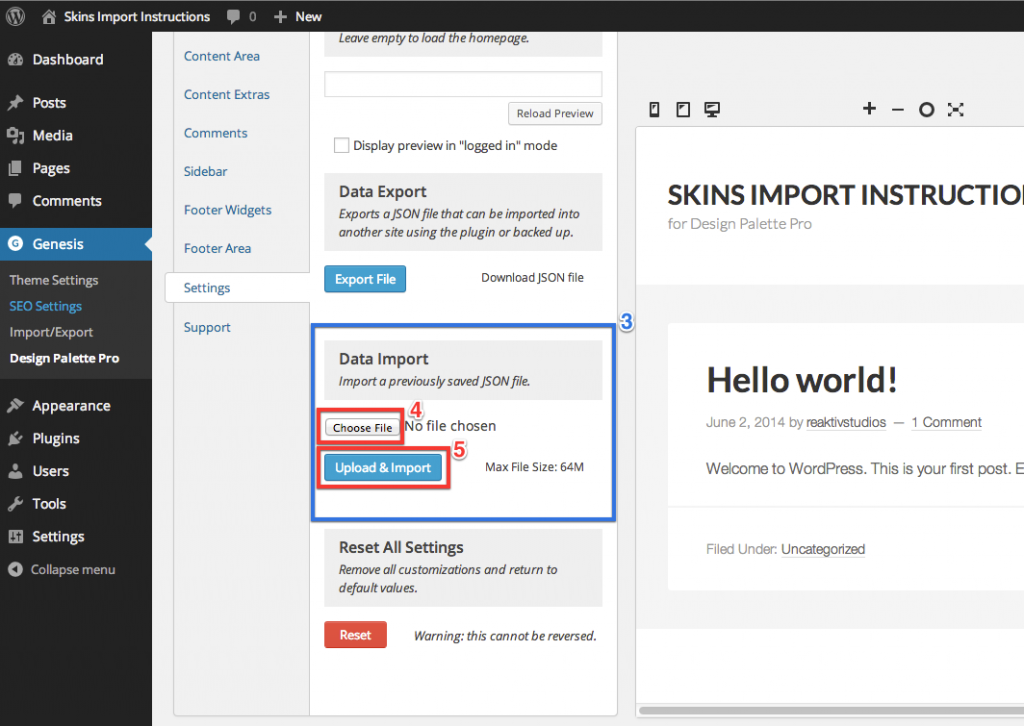The height and width of the screenshot is (726, 1024).
Task: Open the Content Extras tab
Action: [227, 95]
